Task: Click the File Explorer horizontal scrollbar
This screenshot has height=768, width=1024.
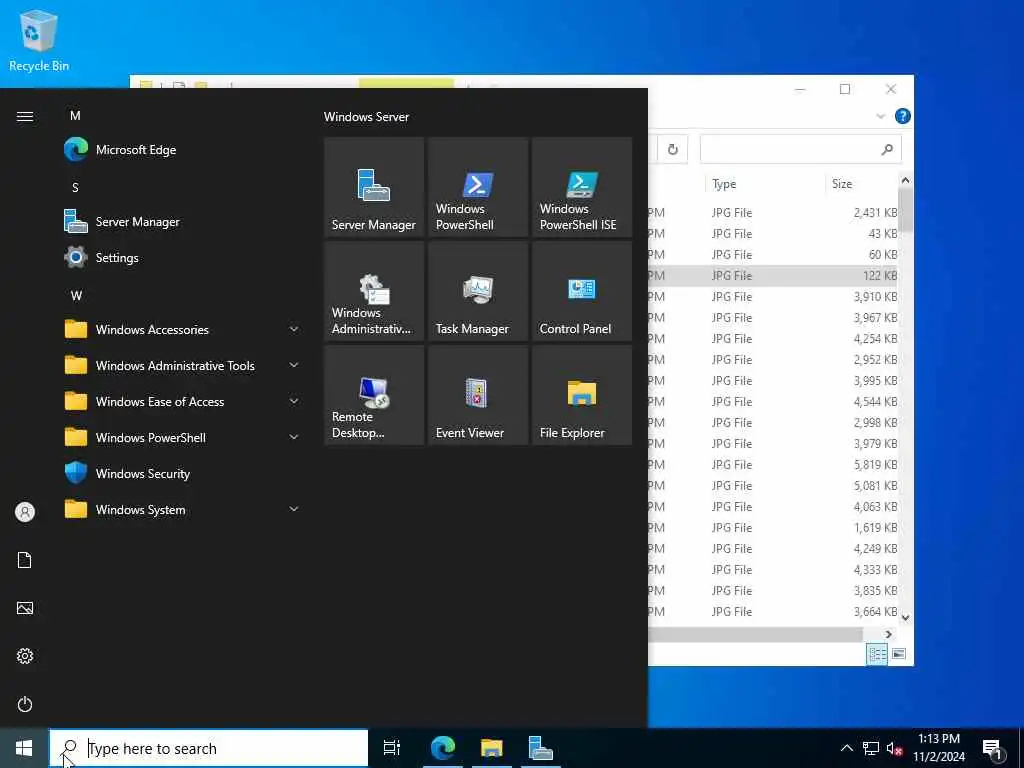Action: (x=756, y=634)
